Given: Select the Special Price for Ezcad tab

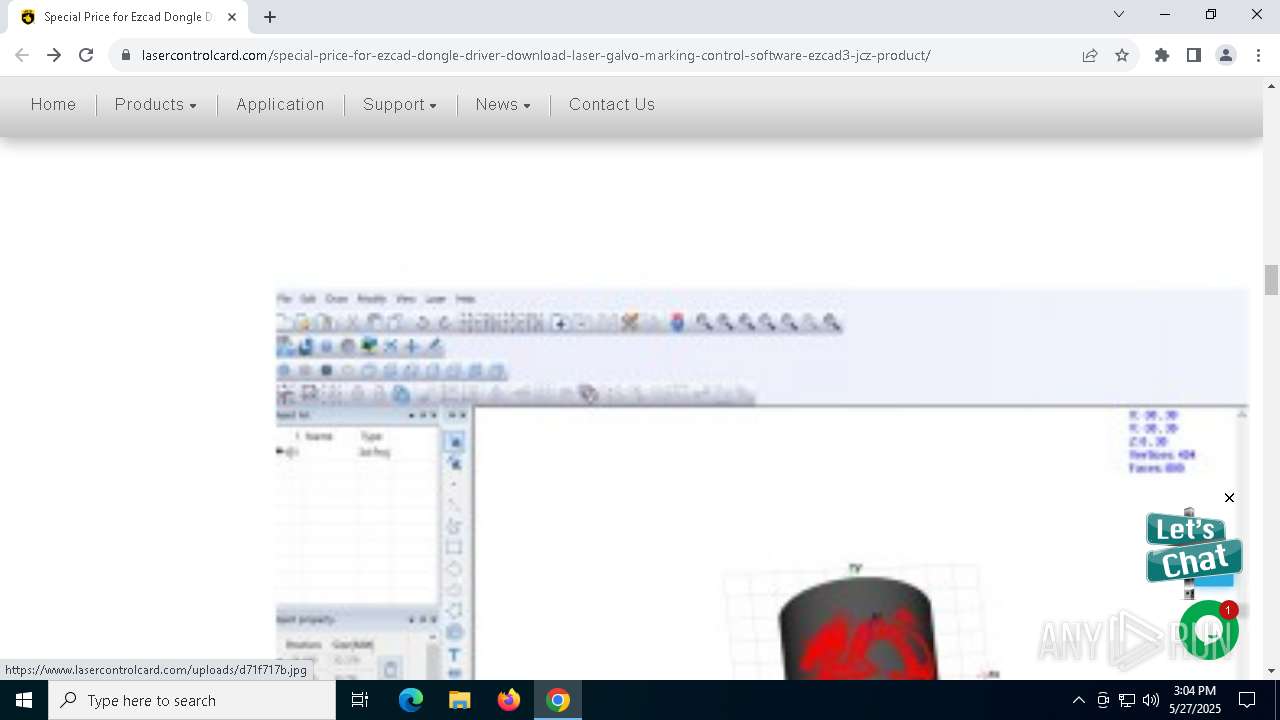Looking at the screenshot, I should (127, 17).
